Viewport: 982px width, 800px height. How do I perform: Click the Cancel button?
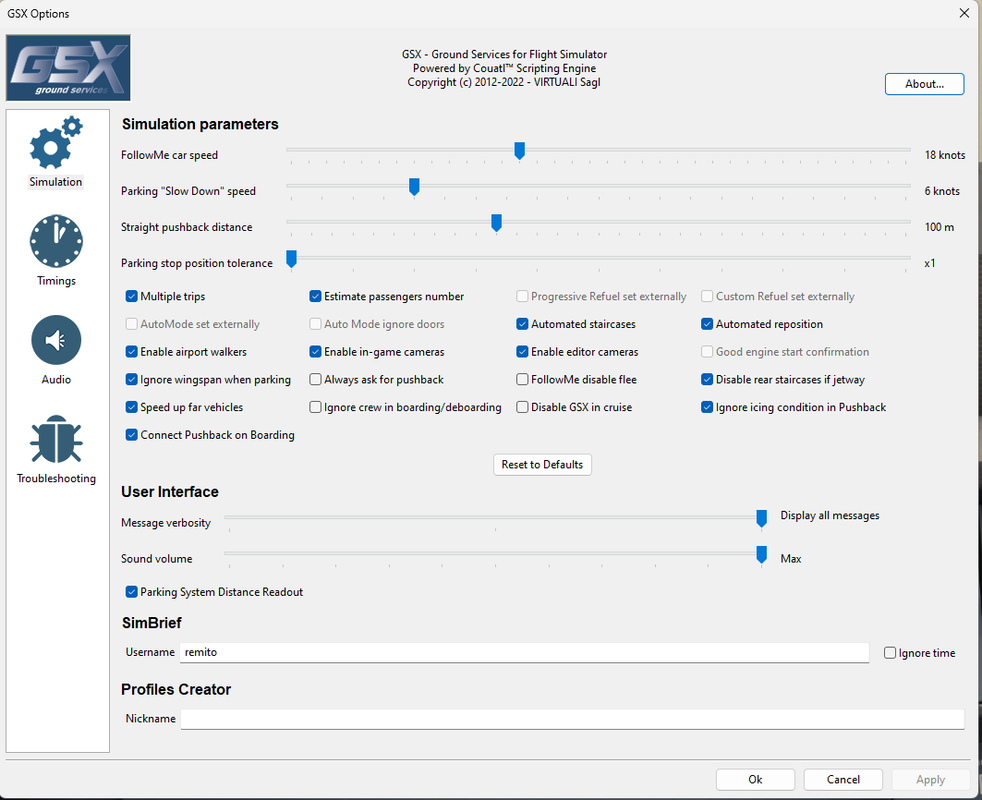point(843,779)
